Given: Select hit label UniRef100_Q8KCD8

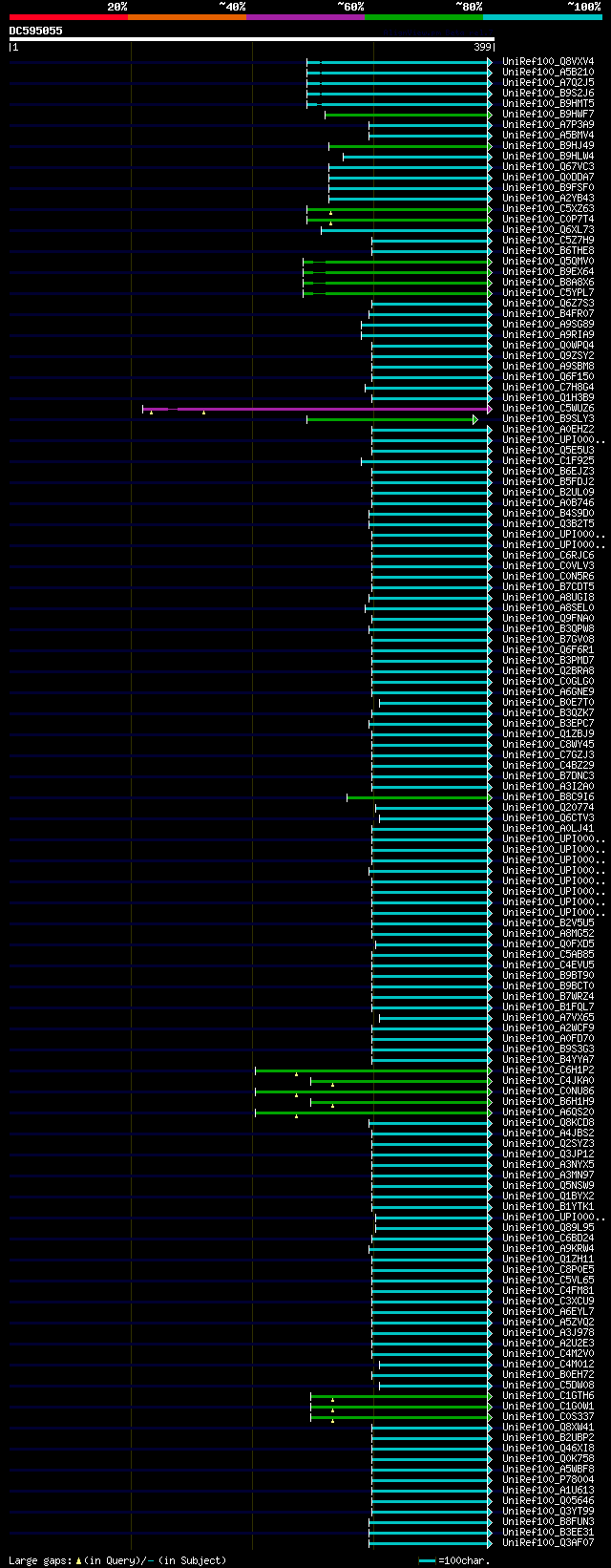Looking at the screenshot, I should tap(548, 1122).
